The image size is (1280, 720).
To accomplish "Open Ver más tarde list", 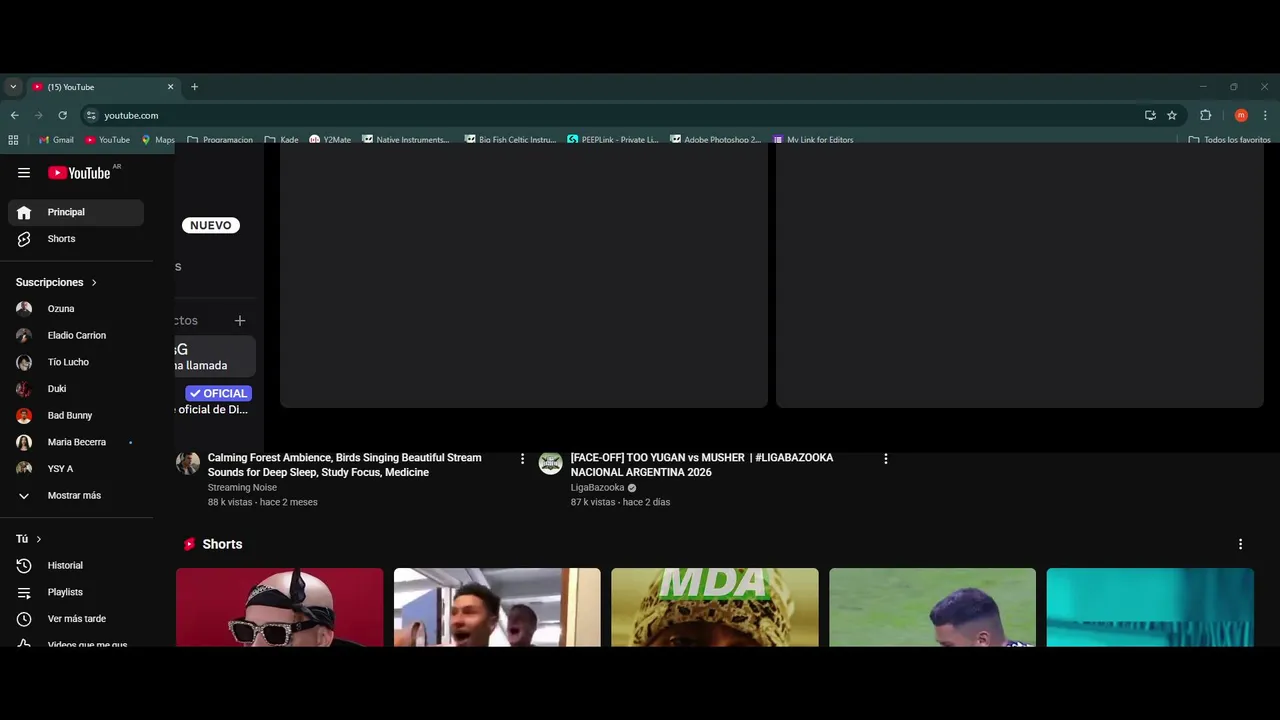I will 76,619.
